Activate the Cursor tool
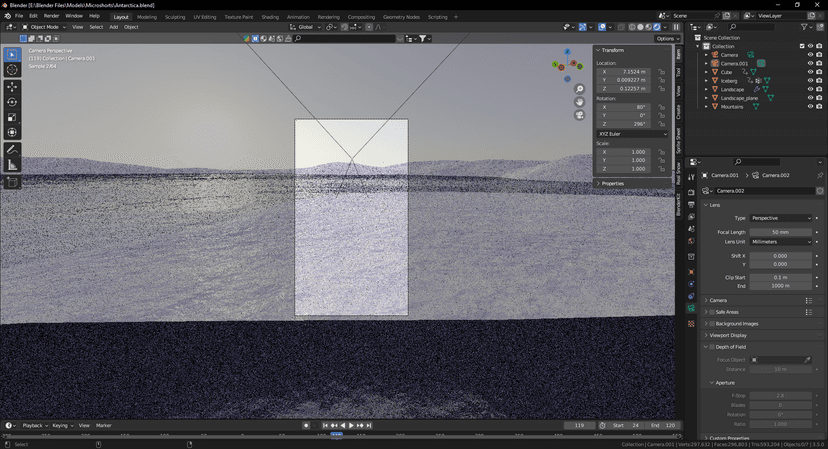 point(12,70)
